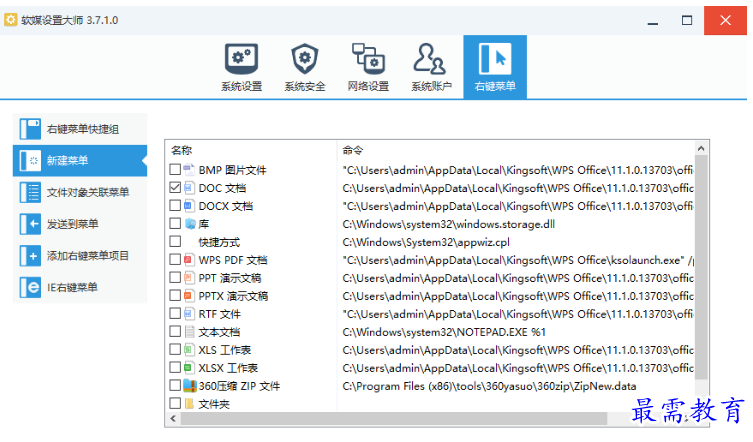Check the RTF 文件 checkbox
The height and width of the screenshot is (442, 753).
pos(175,314)
